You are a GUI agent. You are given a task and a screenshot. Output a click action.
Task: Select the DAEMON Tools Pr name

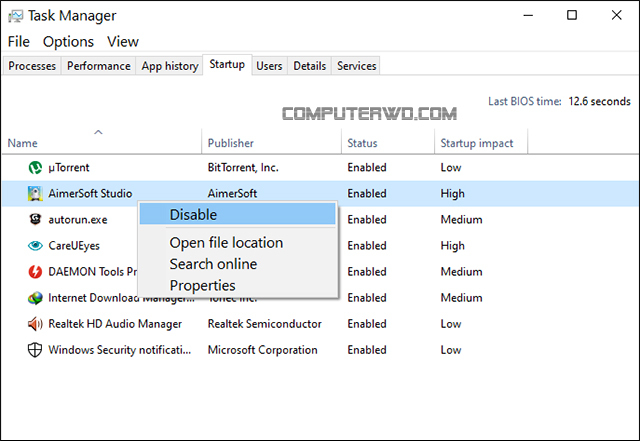point(93,272)
